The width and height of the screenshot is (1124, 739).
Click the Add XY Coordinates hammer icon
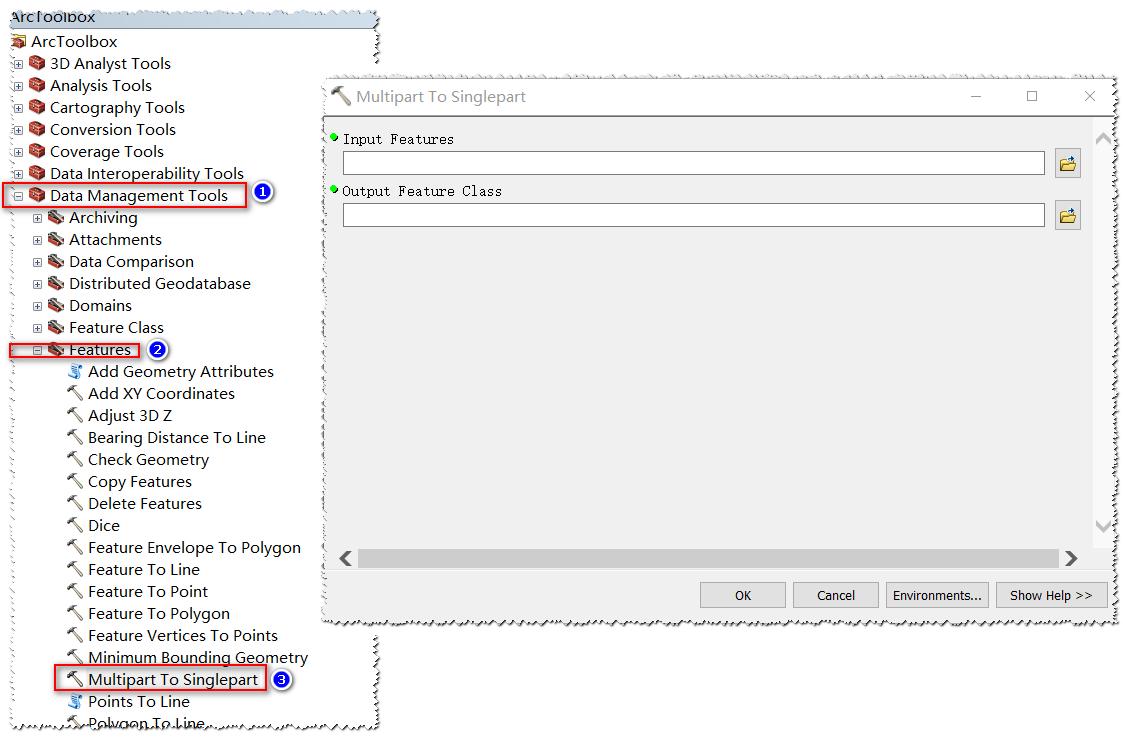[x=75, y=394]
